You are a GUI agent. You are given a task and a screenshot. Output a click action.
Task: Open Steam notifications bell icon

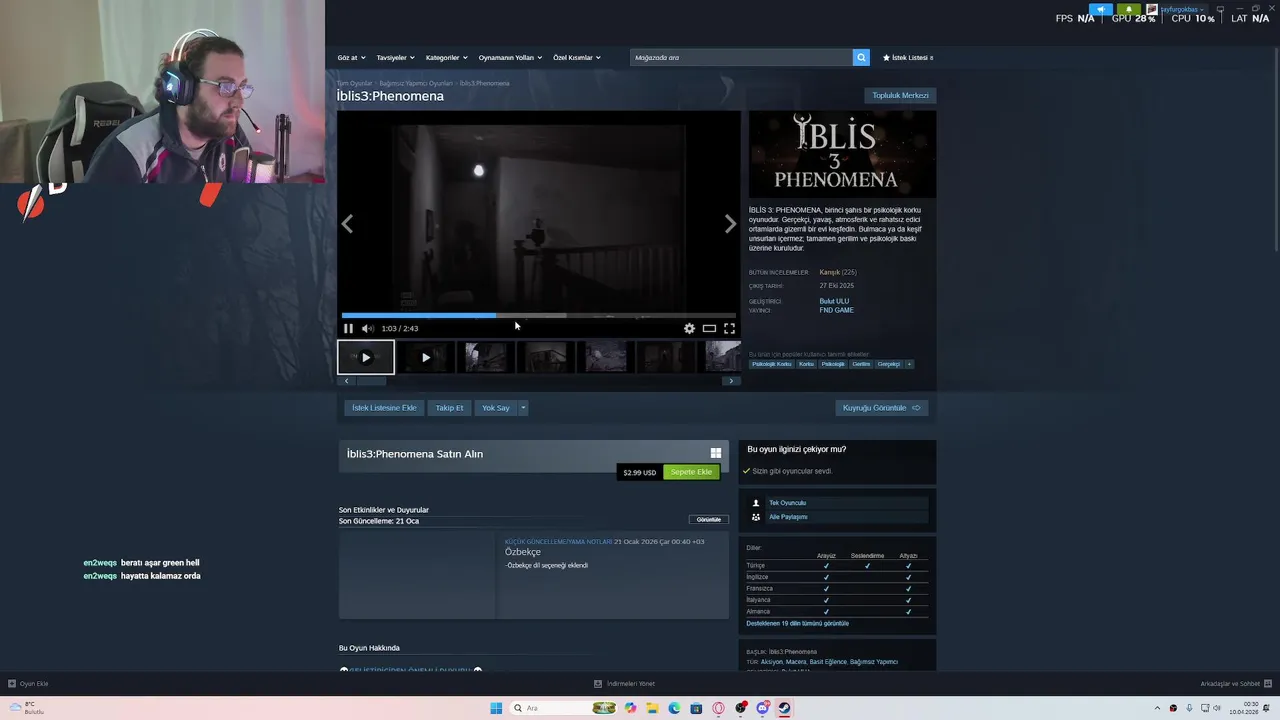tap(1128, 9)
